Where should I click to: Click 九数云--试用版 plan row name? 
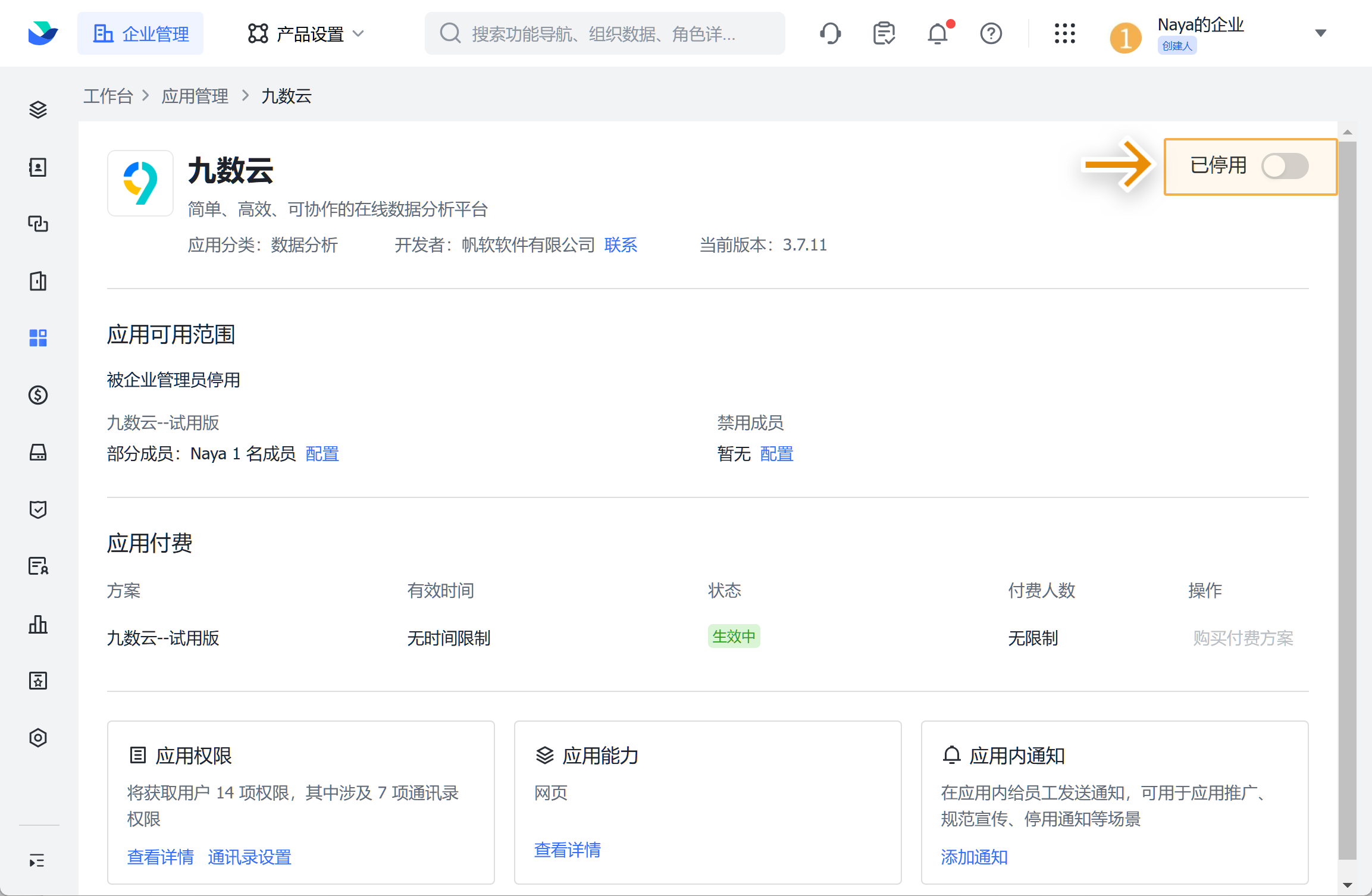click(163, 638)
